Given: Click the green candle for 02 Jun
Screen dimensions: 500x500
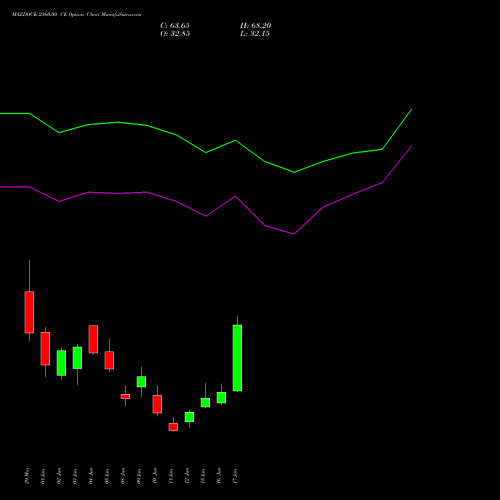Looking at the screenshot, I should tap(61, 363).
